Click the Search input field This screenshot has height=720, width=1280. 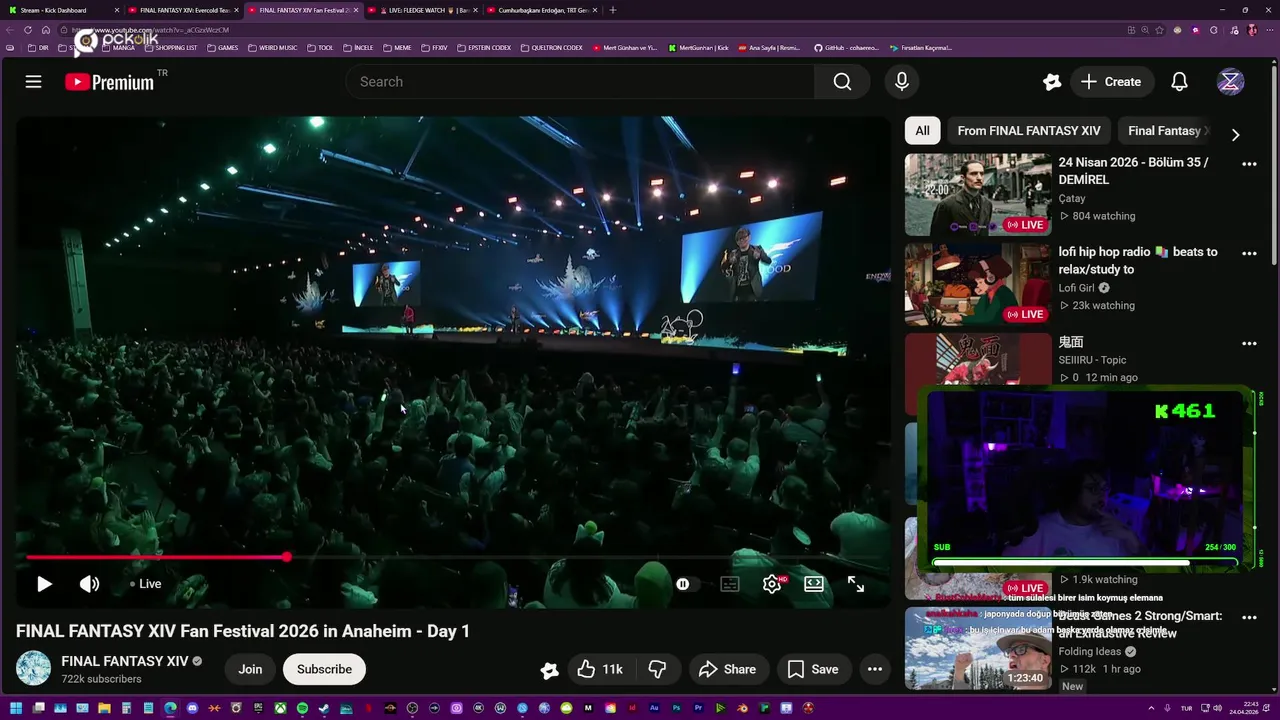click(x=580, y=82)
